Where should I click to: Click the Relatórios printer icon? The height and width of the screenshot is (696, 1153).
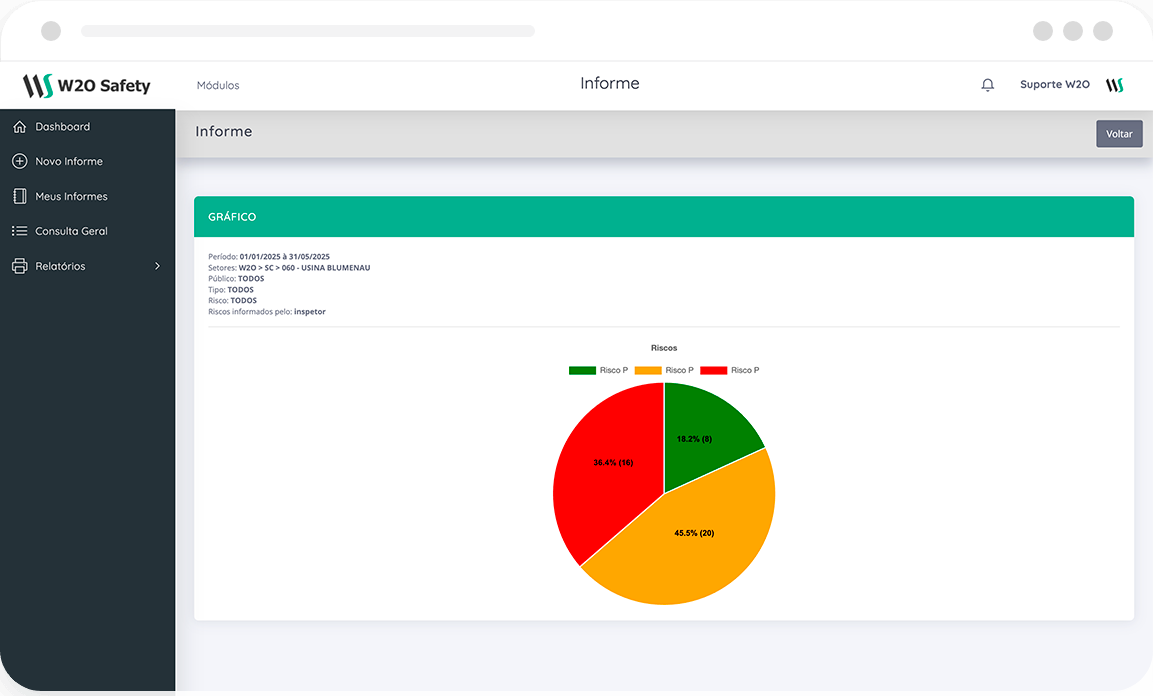tap(19, 266)
